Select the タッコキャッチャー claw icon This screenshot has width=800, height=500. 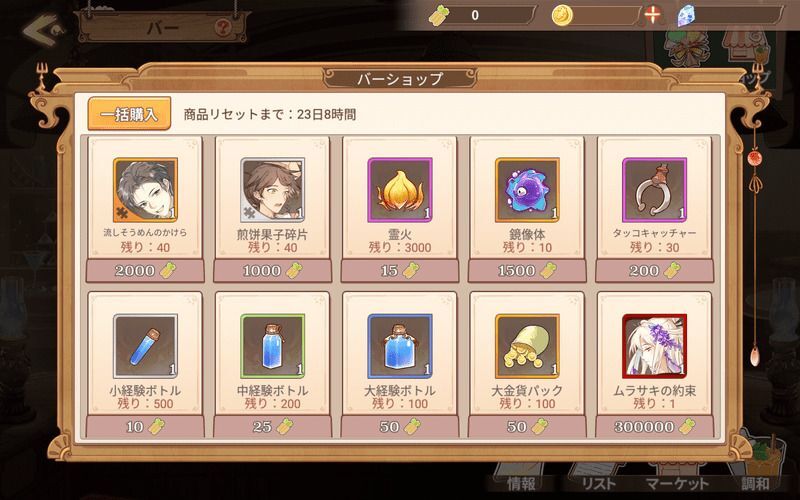655,190
